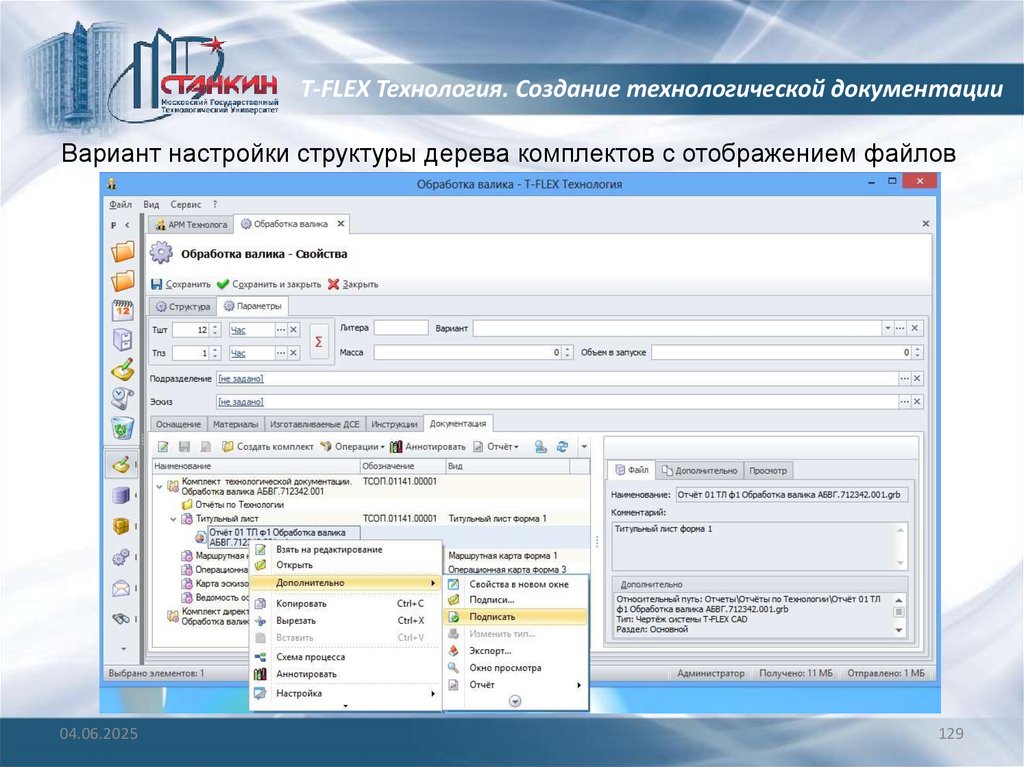Collapse the sidebar using the < arrow
The image size is (1024, 767).
coord(127,225)
